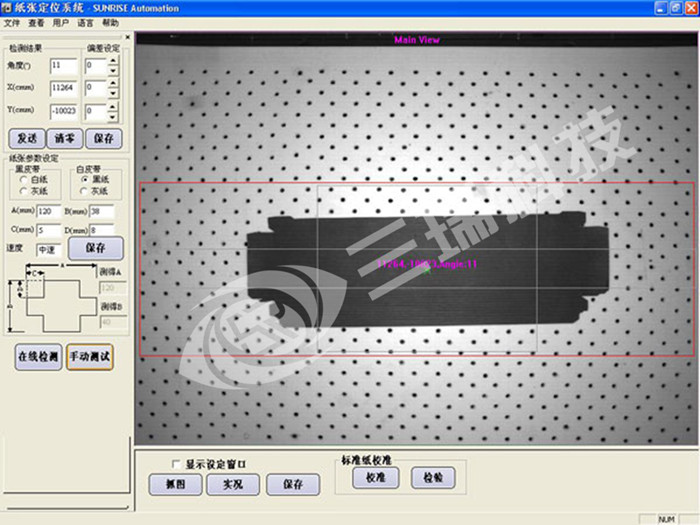
Task: Open the 文件 menu
Action: tap(12, 23)
